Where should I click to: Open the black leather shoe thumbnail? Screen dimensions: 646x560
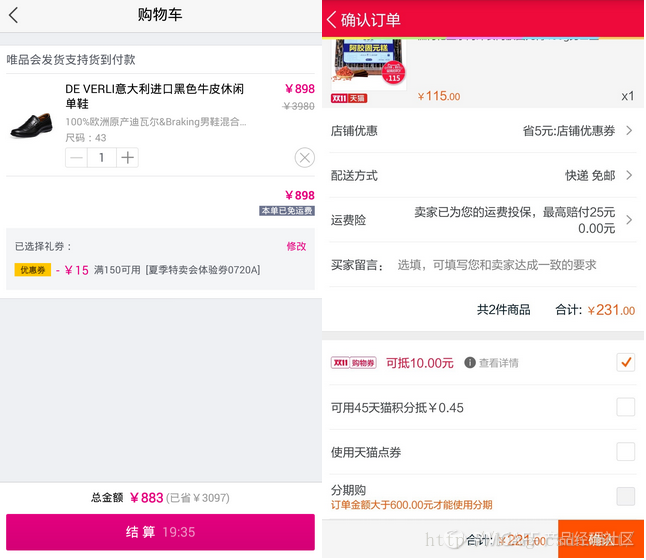32,124
